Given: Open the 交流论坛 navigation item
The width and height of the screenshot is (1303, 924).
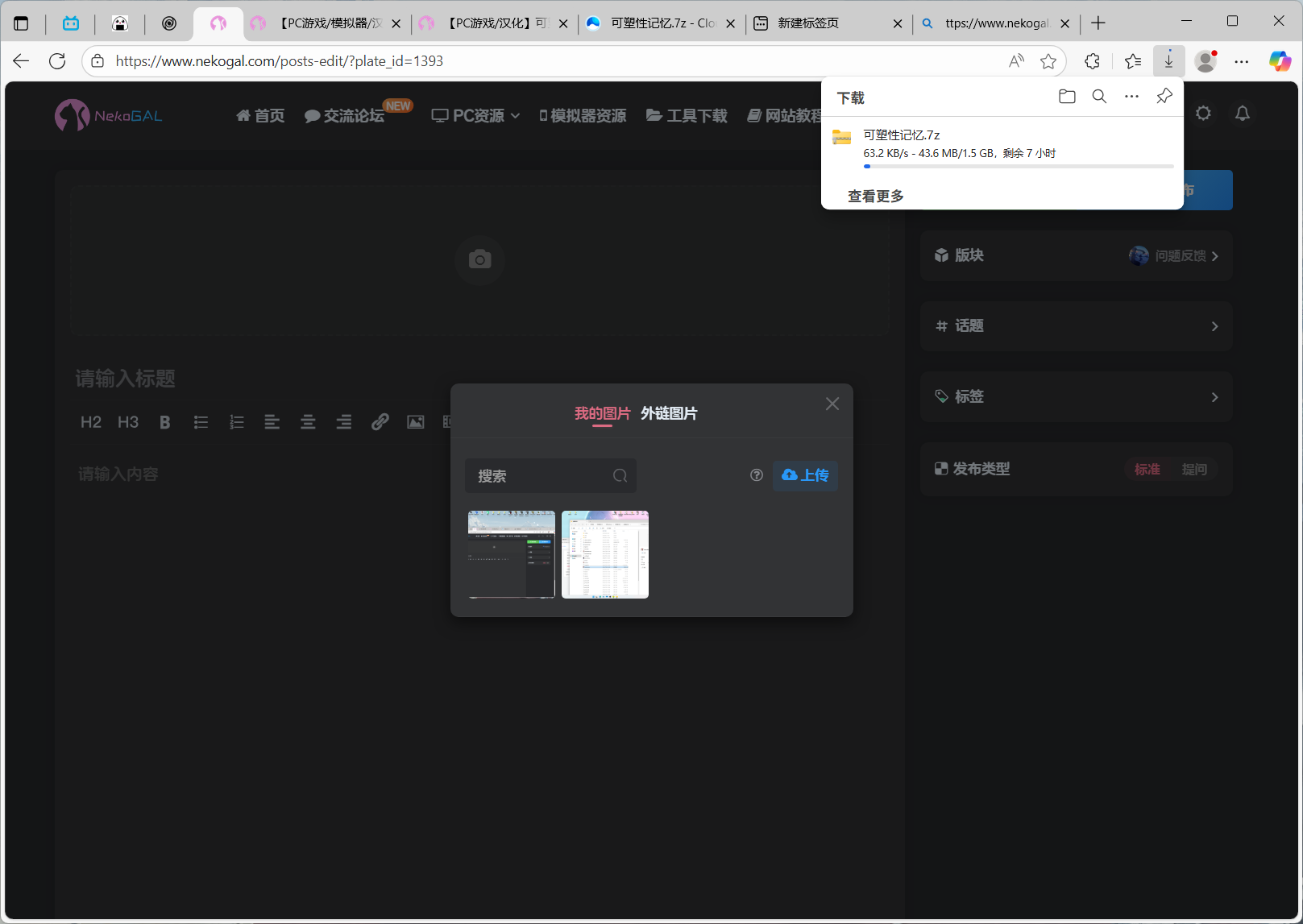Looking at the screenshot, I should click(x=346, y=116).
